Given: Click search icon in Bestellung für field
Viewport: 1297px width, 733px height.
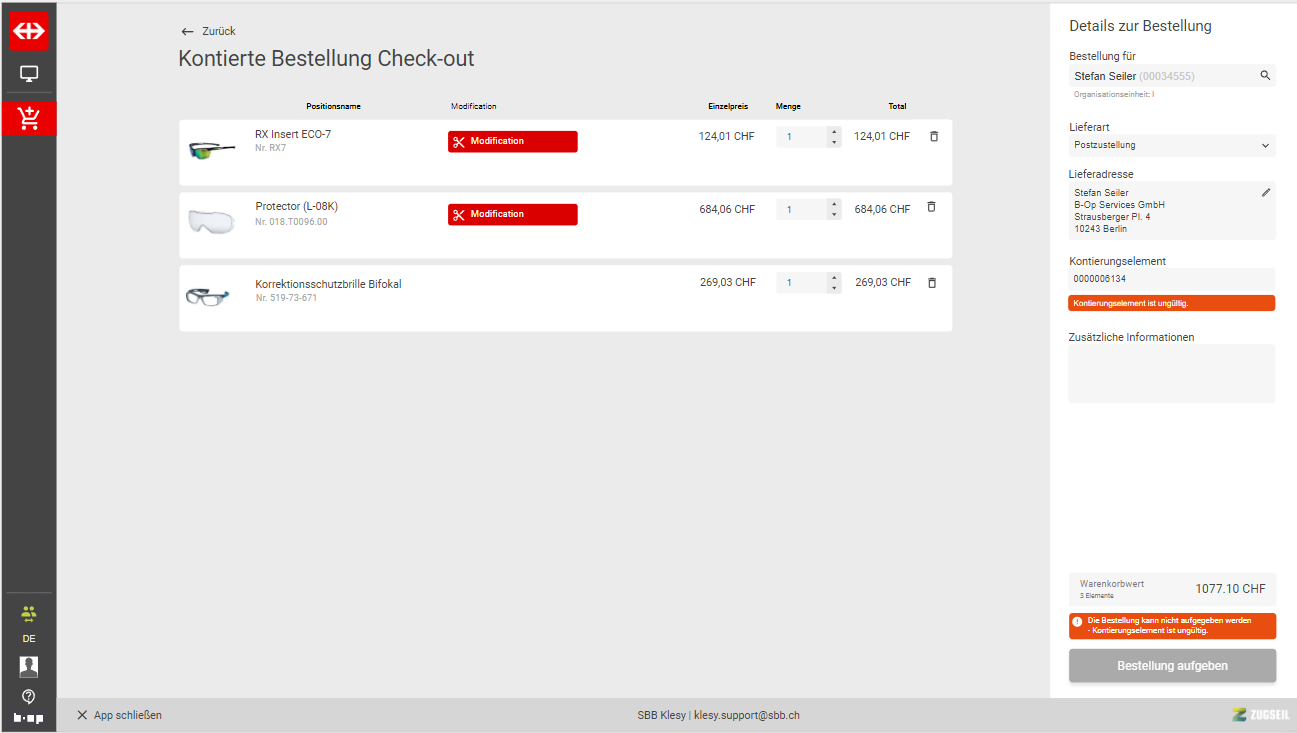Looking at the screenshot, I should click(x=1265, y=76).
